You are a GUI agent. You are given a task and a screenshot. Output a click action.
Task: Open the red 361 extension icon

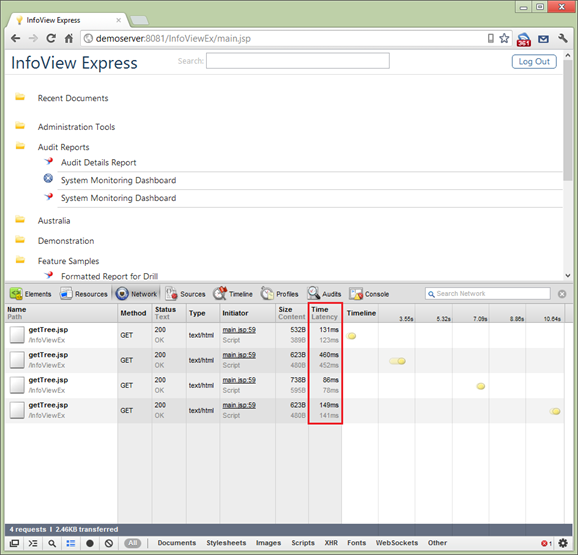pos(523,39)
